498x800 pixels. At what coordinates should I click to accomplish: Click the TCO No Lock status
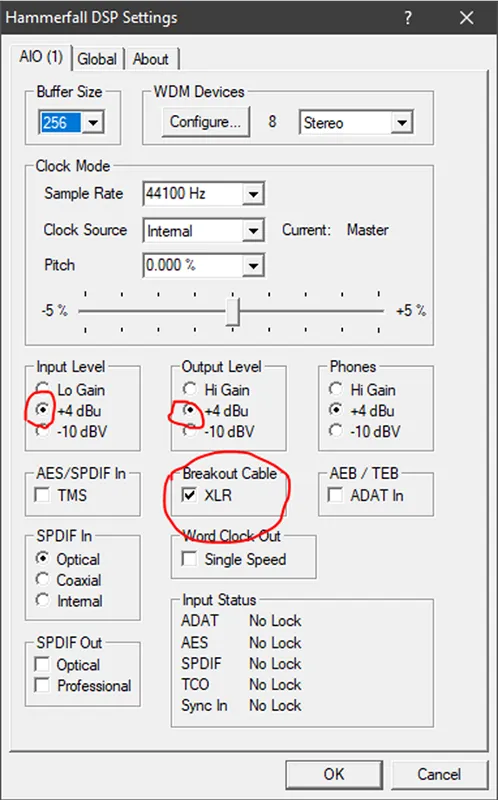click(275, 684)
